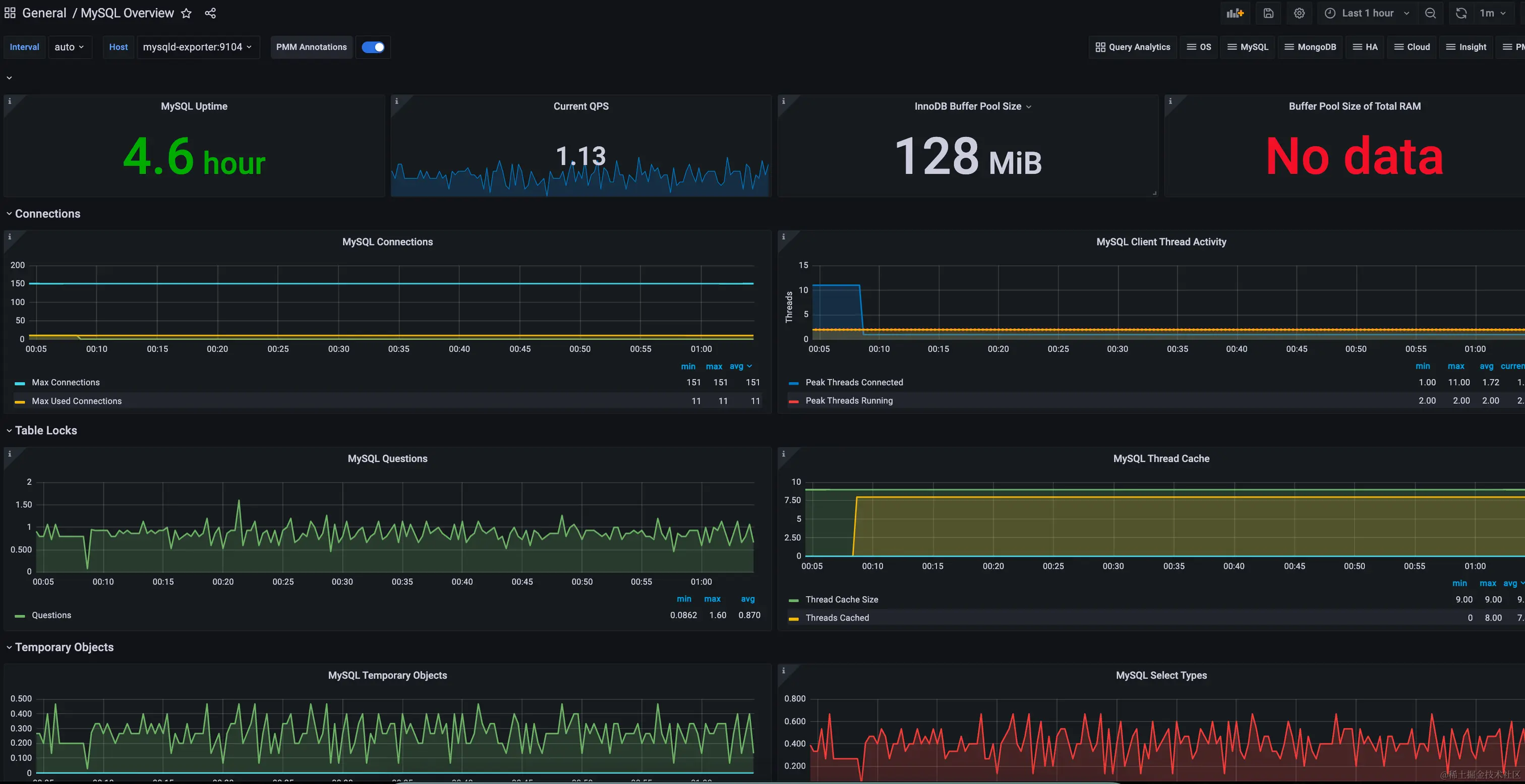Toggle the PMM Annotations switch
This screenshot has width=1525, height=784.
373,47
